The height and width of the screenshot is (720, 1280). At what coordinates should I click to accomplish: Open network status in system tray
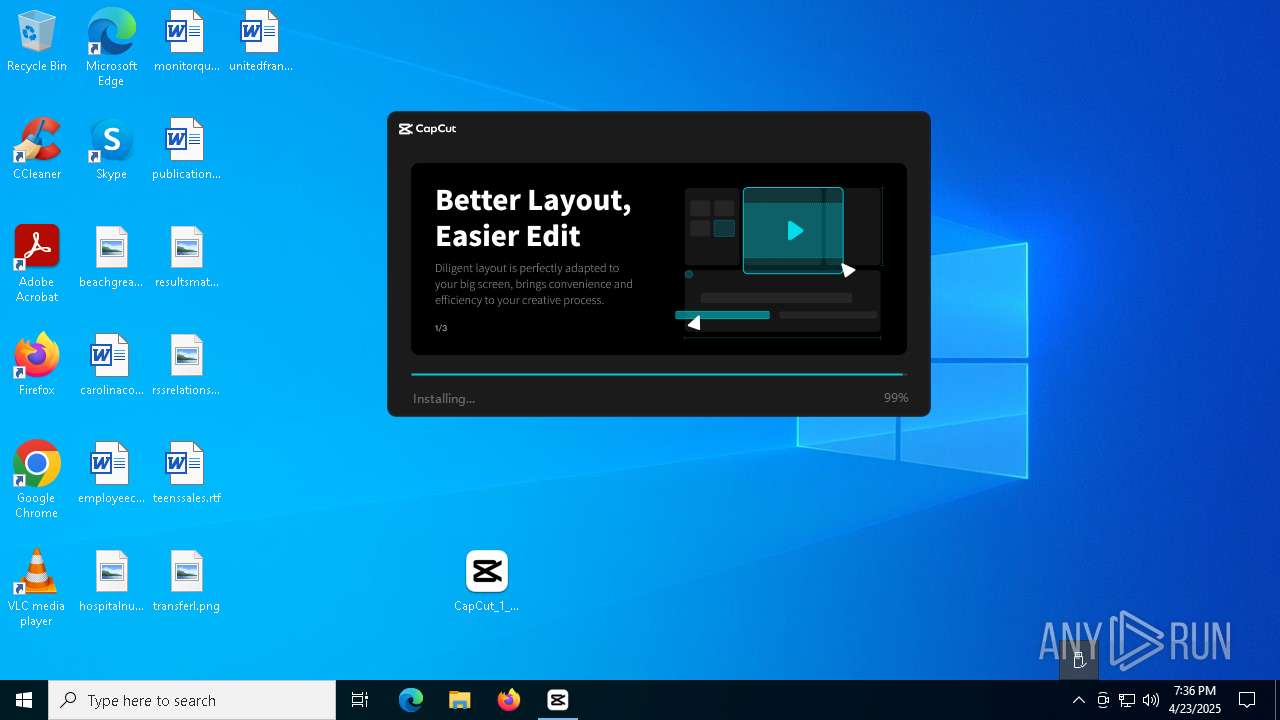[x=1127, y=700]
